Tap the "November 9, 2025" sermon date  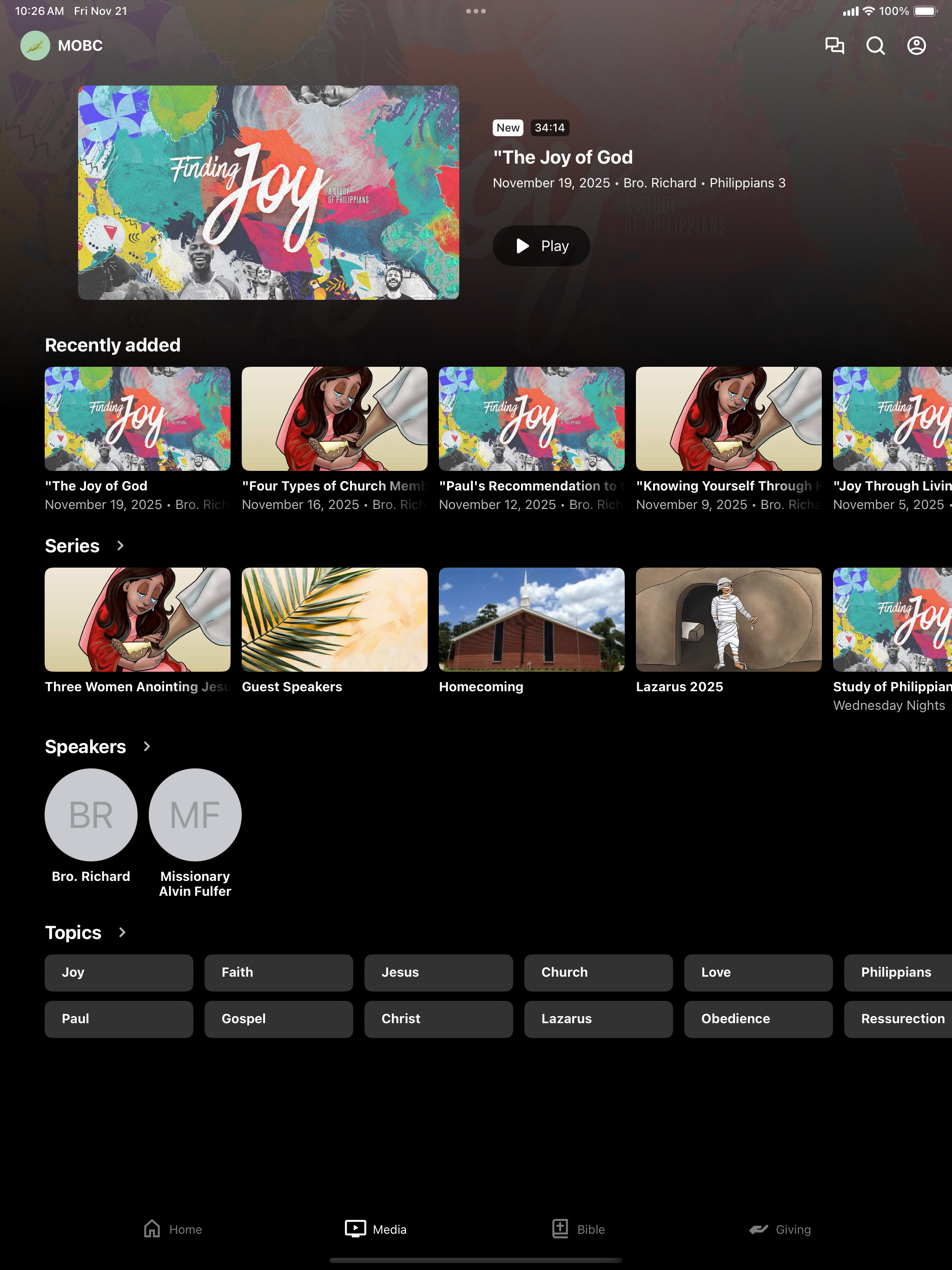coord(692,505)
